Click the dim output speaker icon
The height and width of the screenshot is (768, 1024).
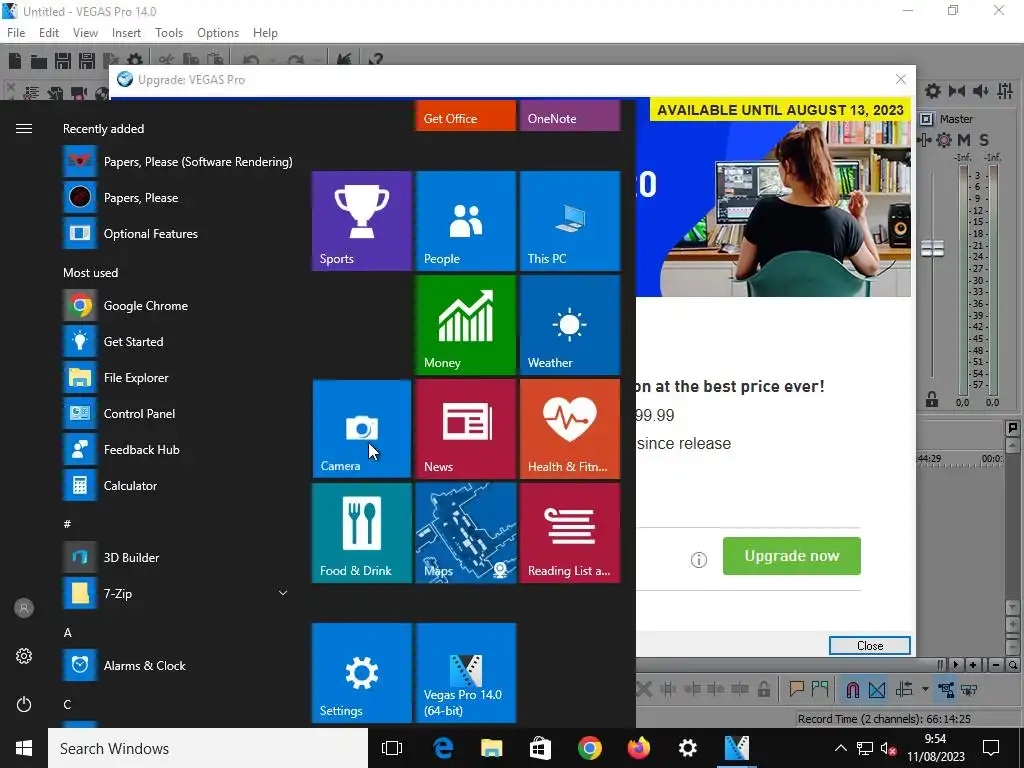click(x=981, y=91)
